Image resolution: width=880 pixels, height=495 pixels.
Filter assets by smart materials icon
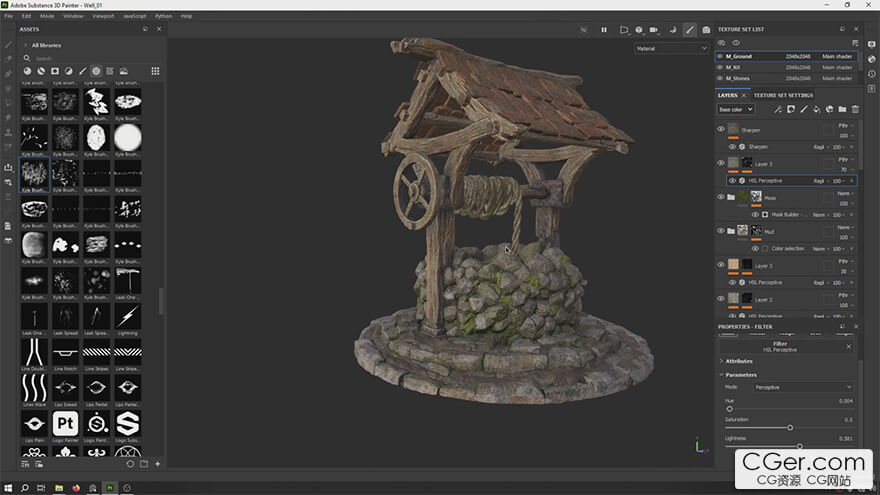click(x=41, y=71)
